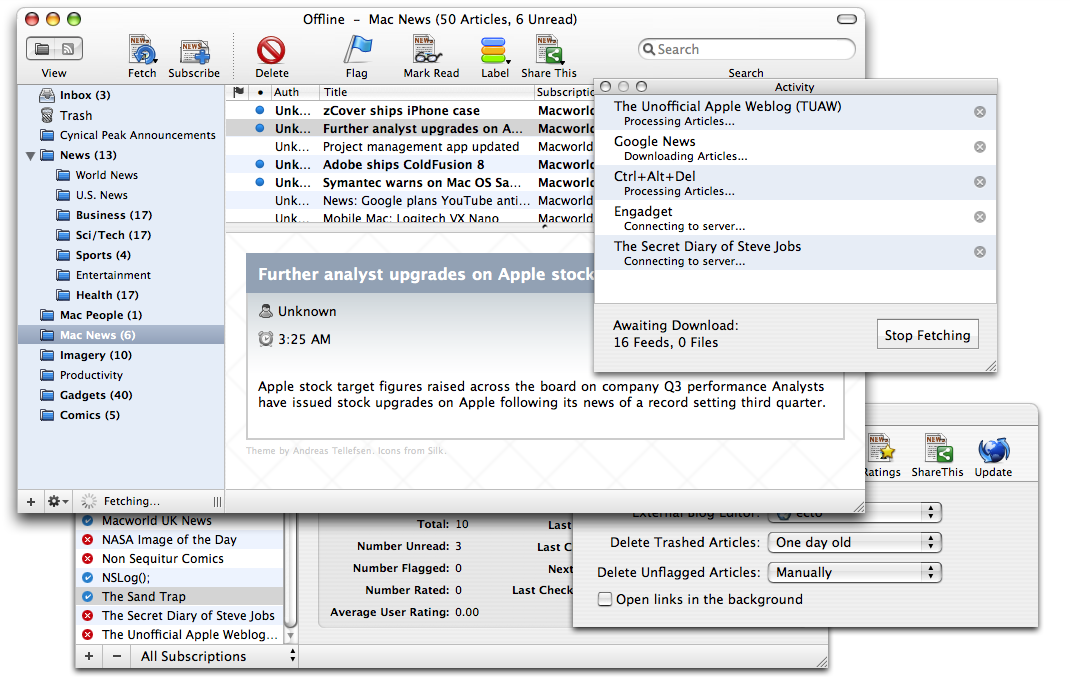Toggle unread dot for zCover iPhone case article
This screenshot has height=700, width=1070.
click(x=259, y=110)
